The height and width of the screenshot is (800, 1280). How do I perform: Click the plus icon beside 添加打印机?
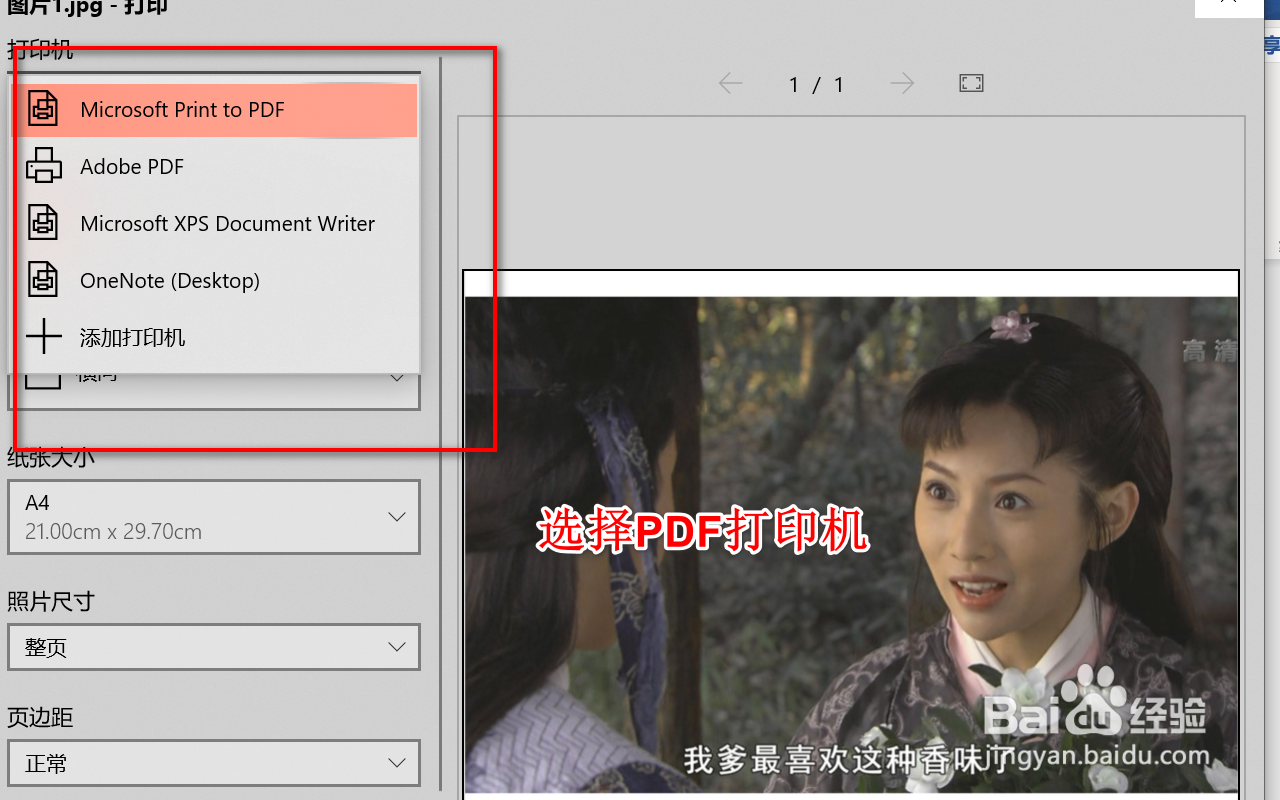[44, 338]
